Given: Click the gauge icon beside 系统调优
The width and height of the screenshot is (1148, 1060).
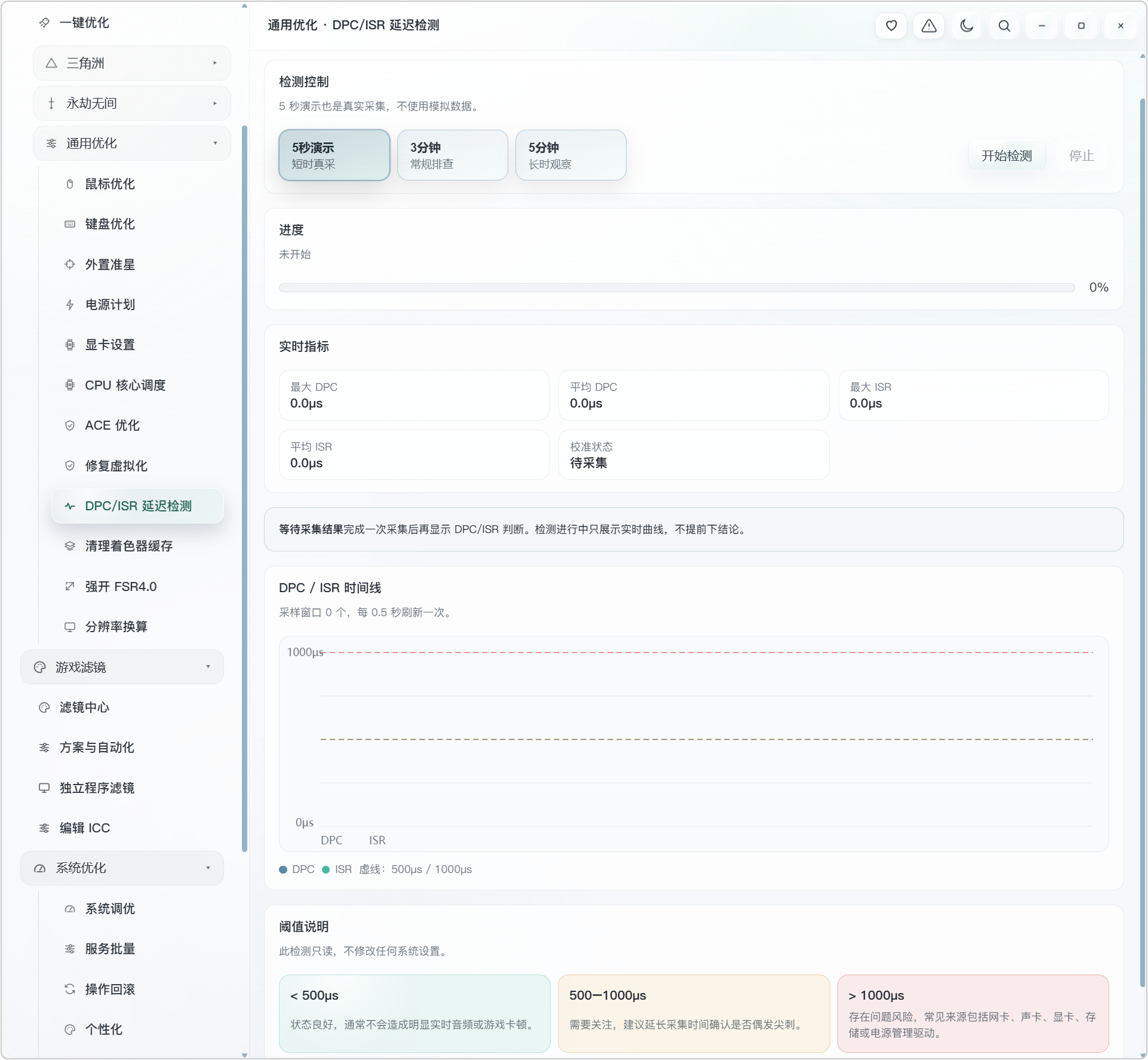Looking at the screenshot, I should coord(70,909).
